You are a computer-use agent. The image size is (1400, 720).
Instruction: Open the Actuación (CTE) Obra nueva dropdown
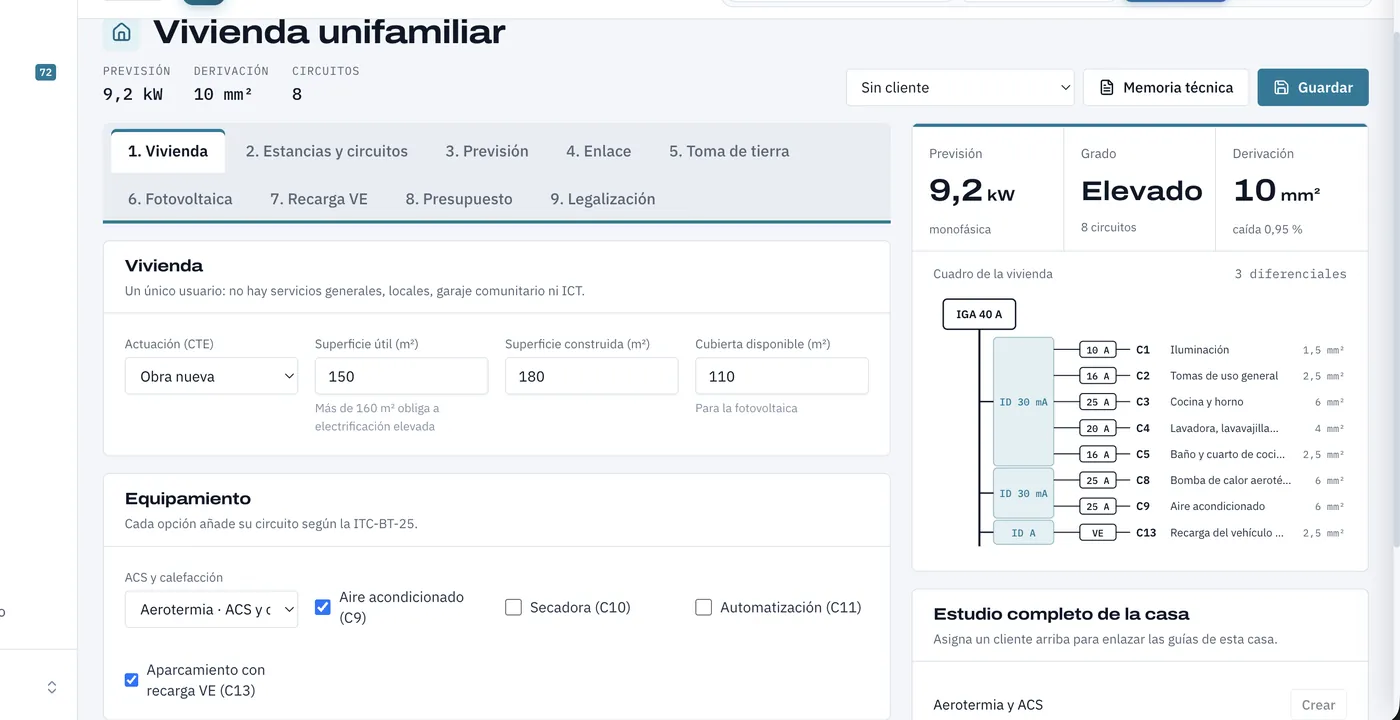211,376
